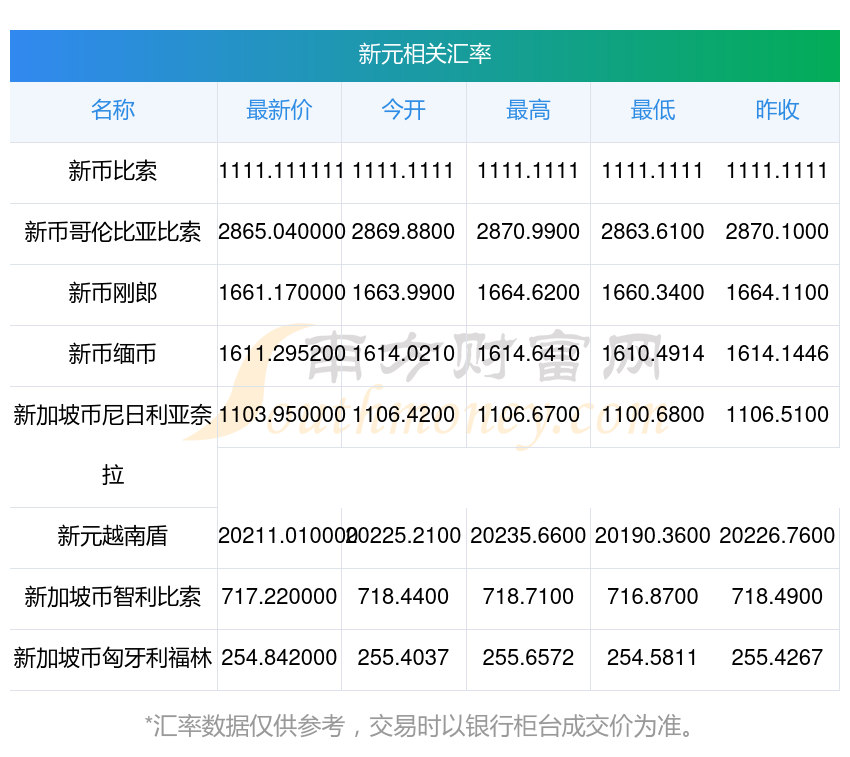The width and height of the screenshot is (850, 757).
Task: Click the 新元相关汇率 table title banner
Action: pos(424,54)
